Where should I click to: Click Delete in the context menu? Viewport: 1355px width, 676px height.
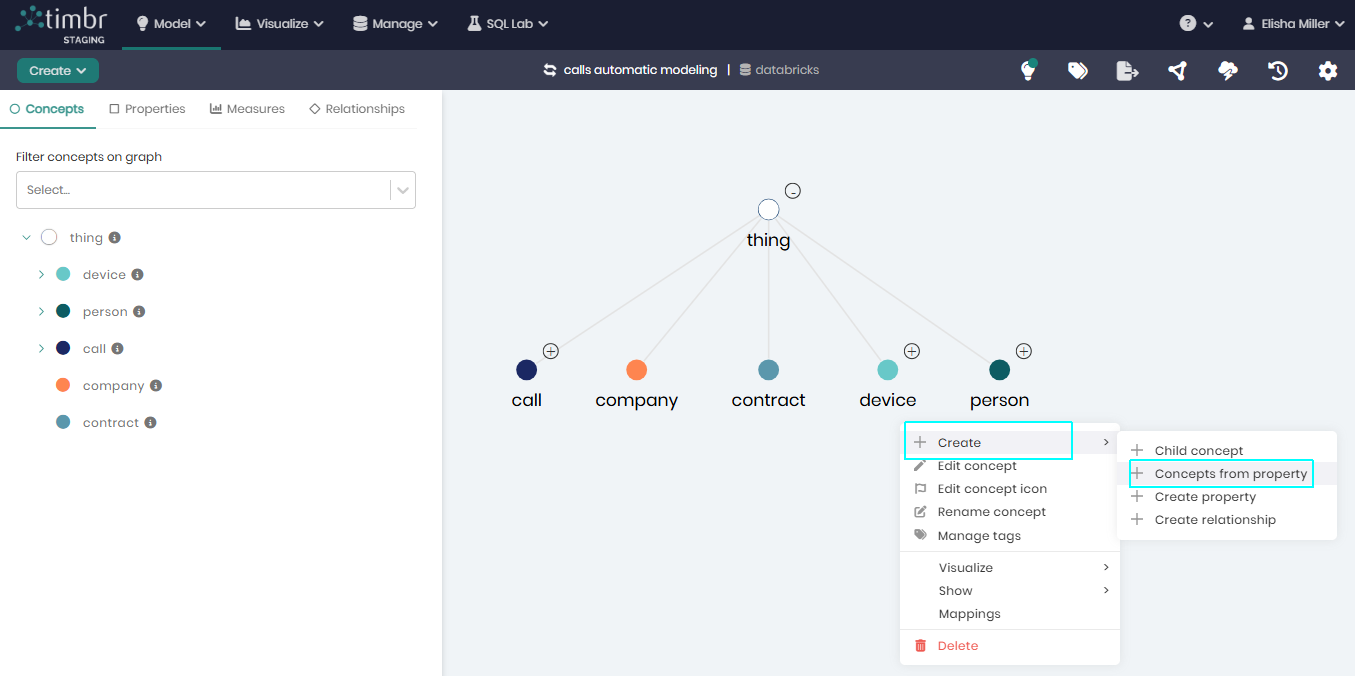click(957, 646)
